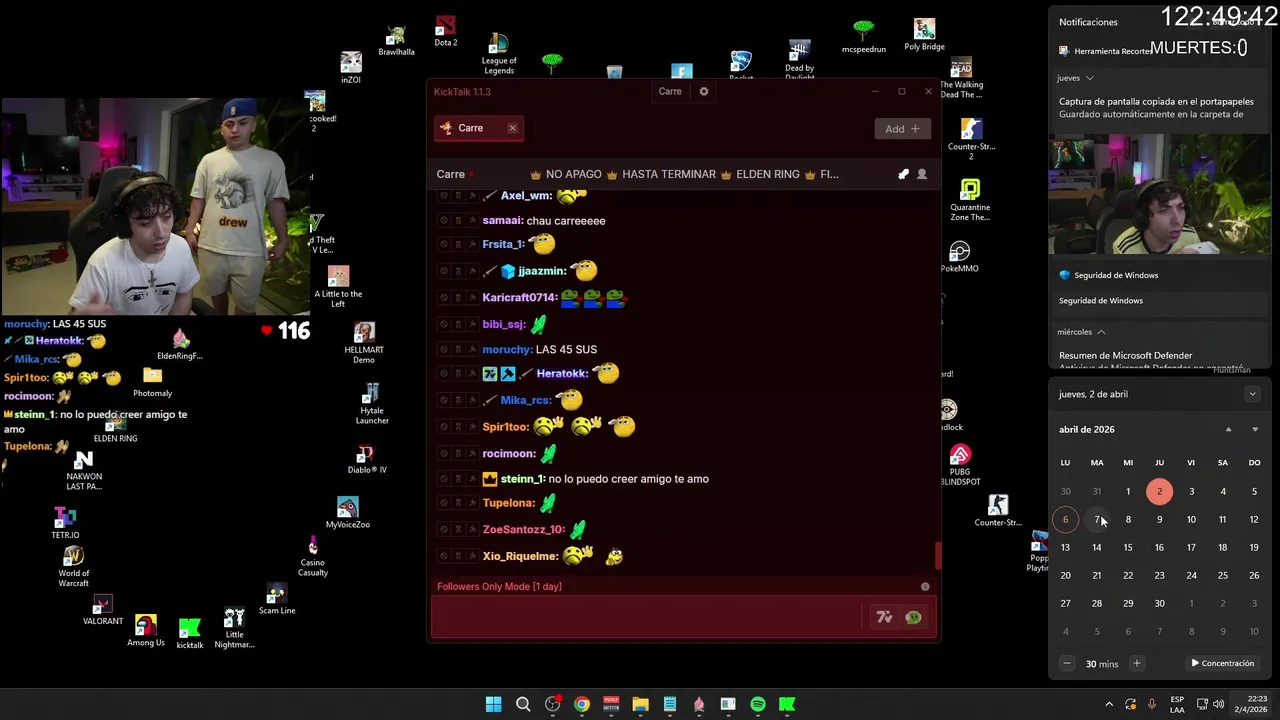Viewport: 1280px width, 720px height.
Task: Open Resumen de Microsoft Defender notification
Action: (1160, 357)
